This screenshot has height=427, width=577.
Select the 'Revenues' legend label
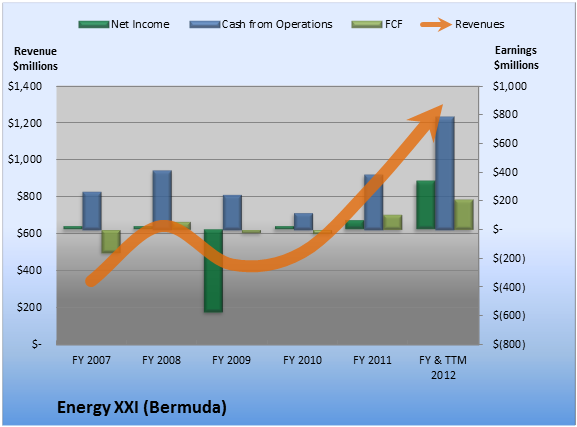(x=480, y=24)
